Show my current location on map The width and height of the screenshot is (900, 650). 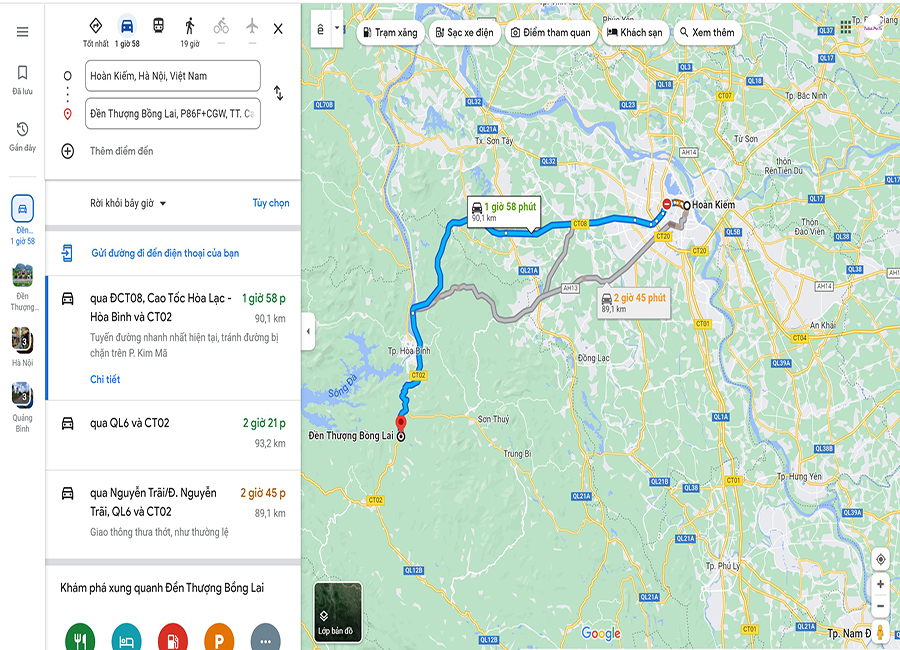click(x=880, y=559)
